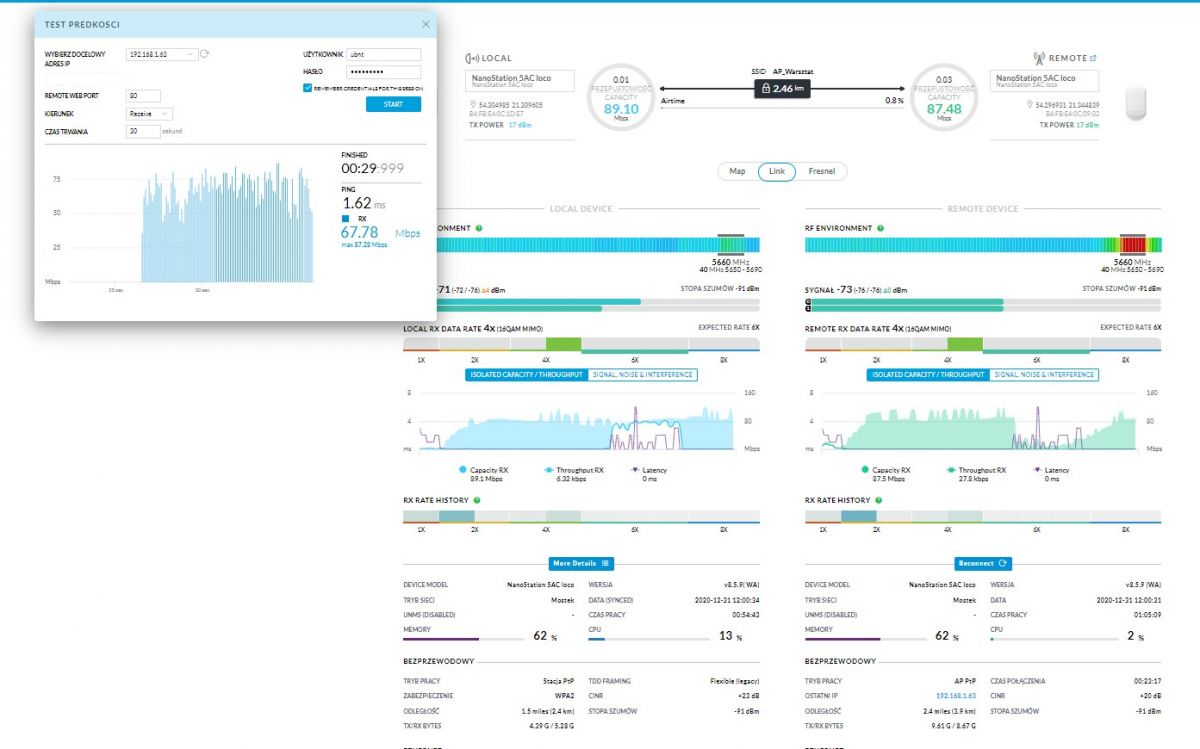The width and height of the screenshot is (1200, 749).
Task: Click the local RX Rate History help icon
Action: coord(476,500)
